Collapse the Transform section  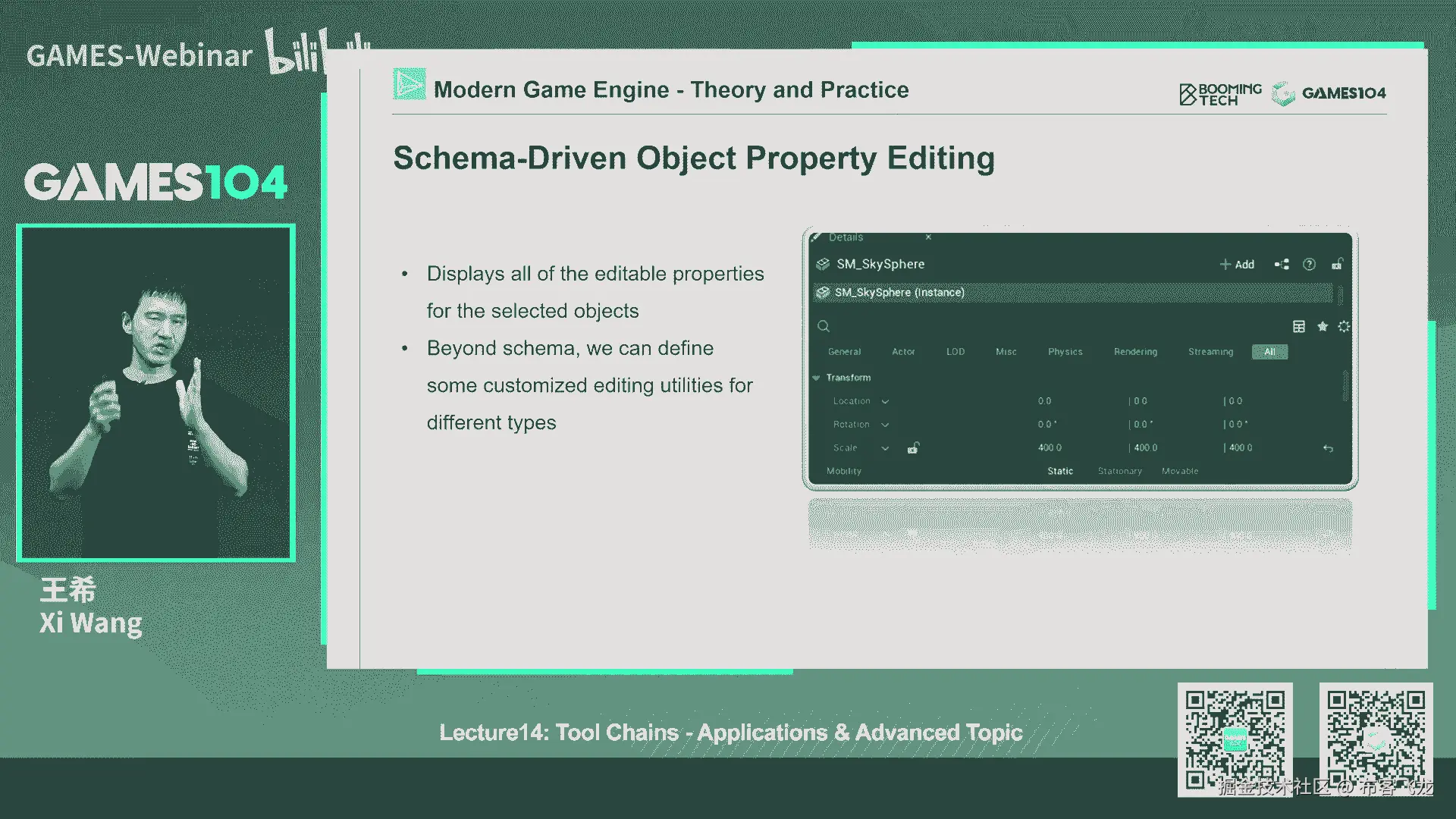point(817,378)
